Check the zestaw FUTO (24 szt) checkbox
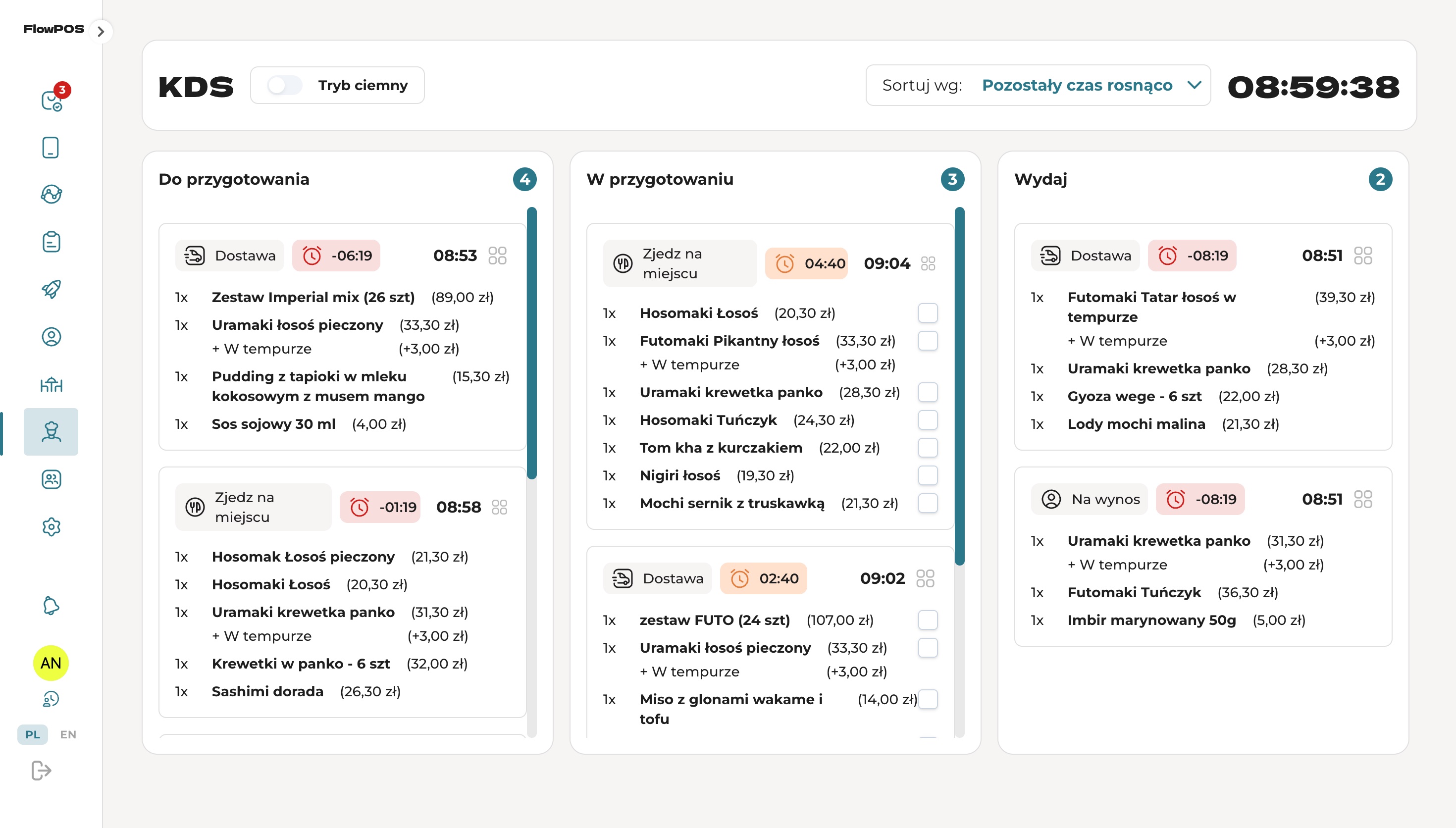Viewport: 1456px width, 828px height. coord(928,620)
